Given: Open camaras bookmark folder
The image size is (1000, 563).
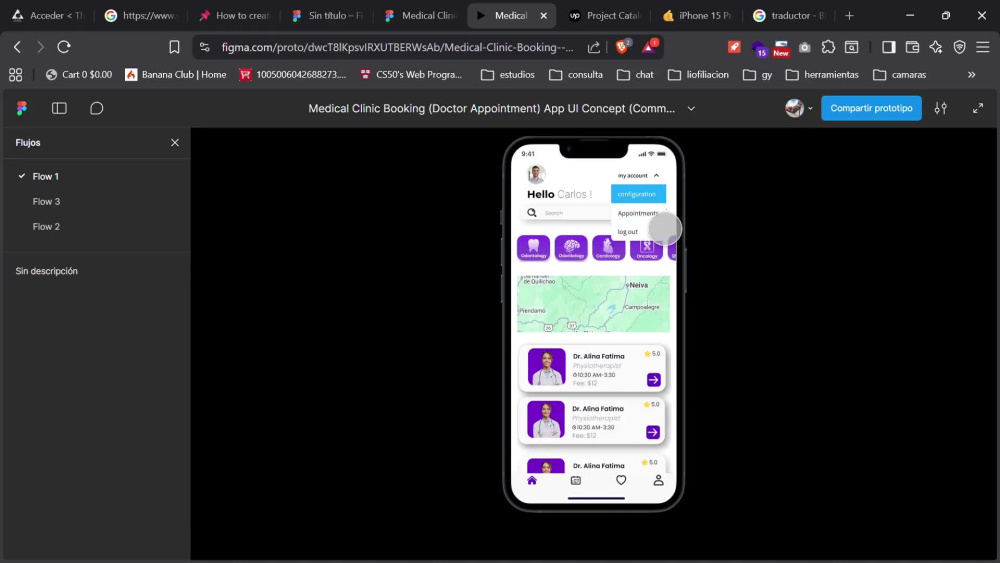Looking at the screenshot, I should (x=899, y=75).
